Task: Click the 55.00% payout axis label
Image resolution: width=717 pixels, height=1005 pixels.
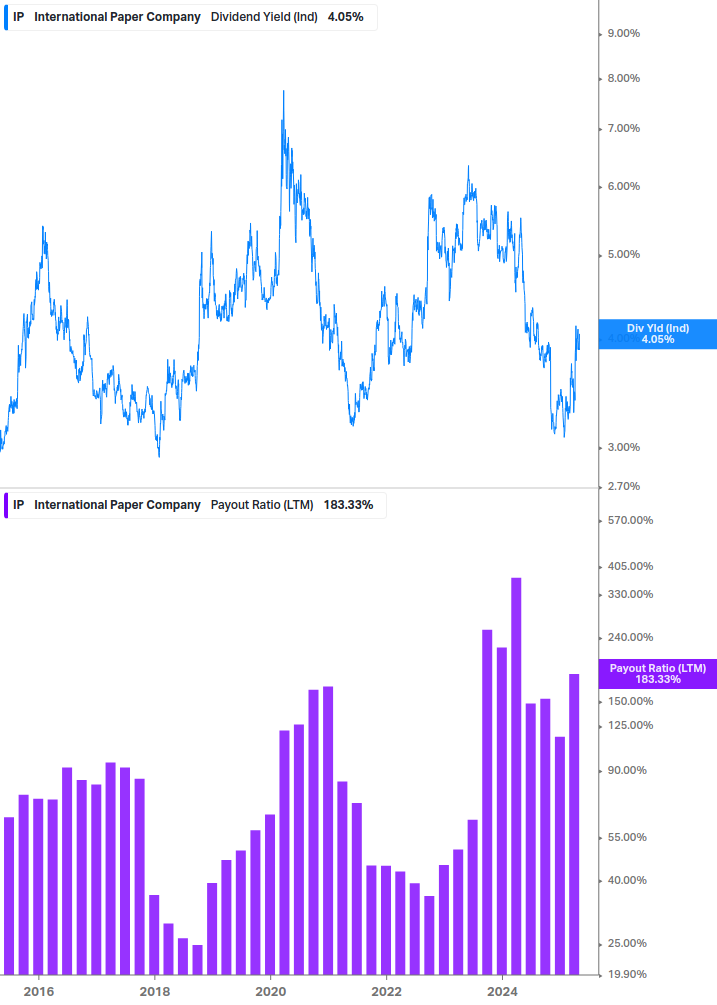Action: 627,838
